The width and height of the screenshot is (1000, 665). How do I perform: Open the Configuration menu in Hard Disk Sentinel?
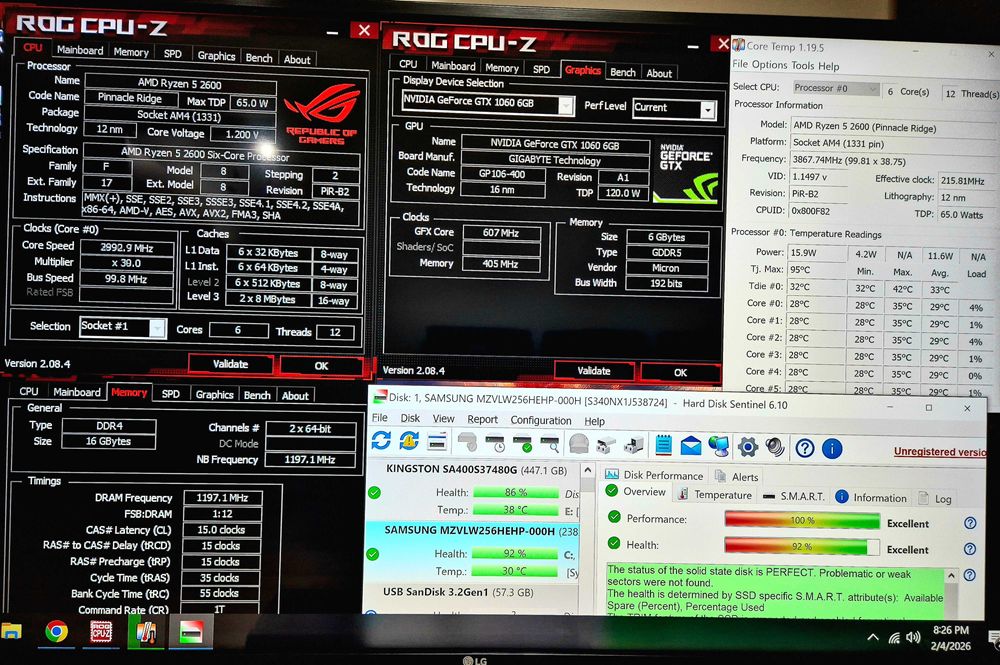(x=541, y=420)
